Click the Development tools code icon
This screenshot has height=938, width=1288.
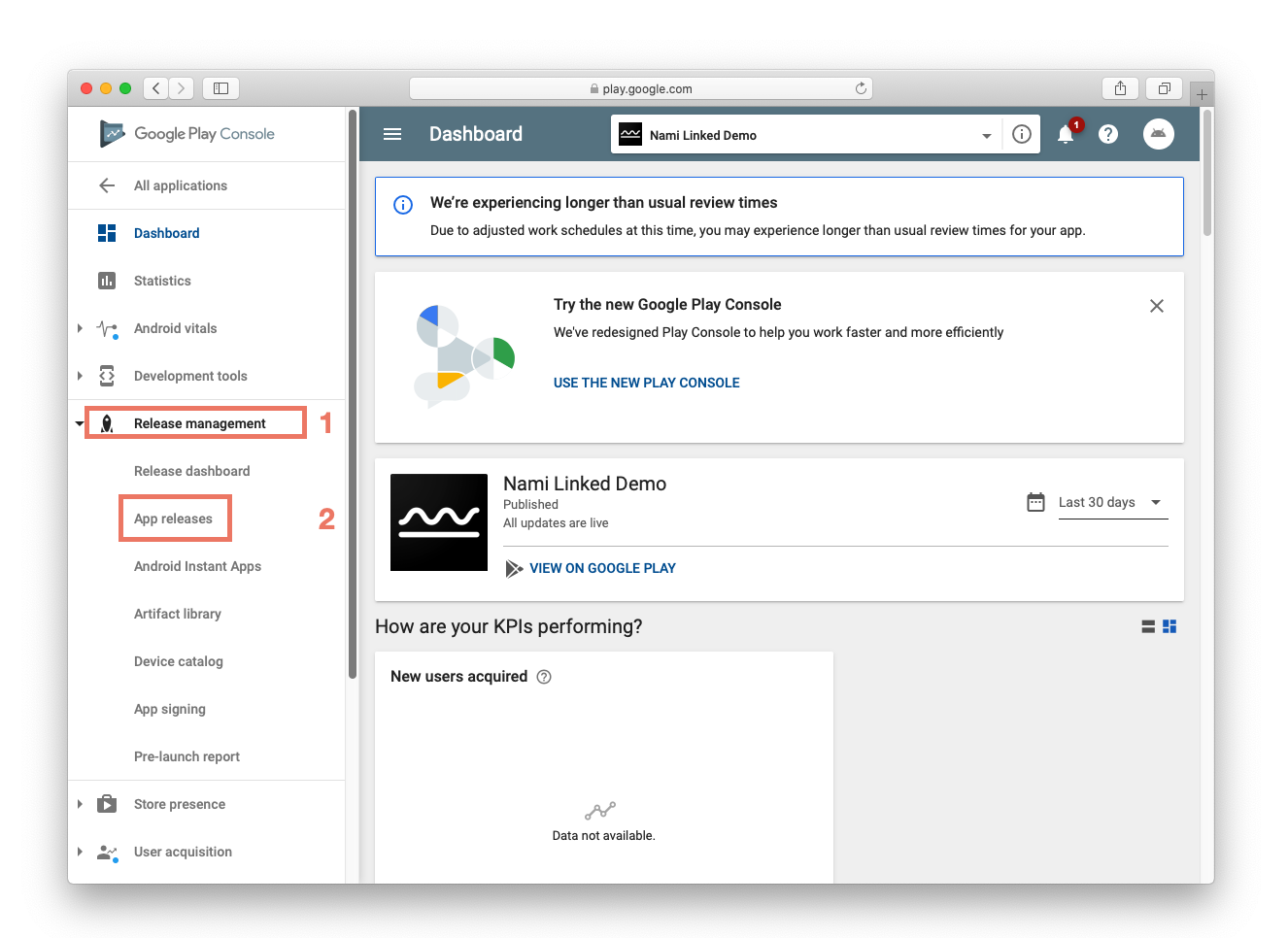click(x=107, y=376)
